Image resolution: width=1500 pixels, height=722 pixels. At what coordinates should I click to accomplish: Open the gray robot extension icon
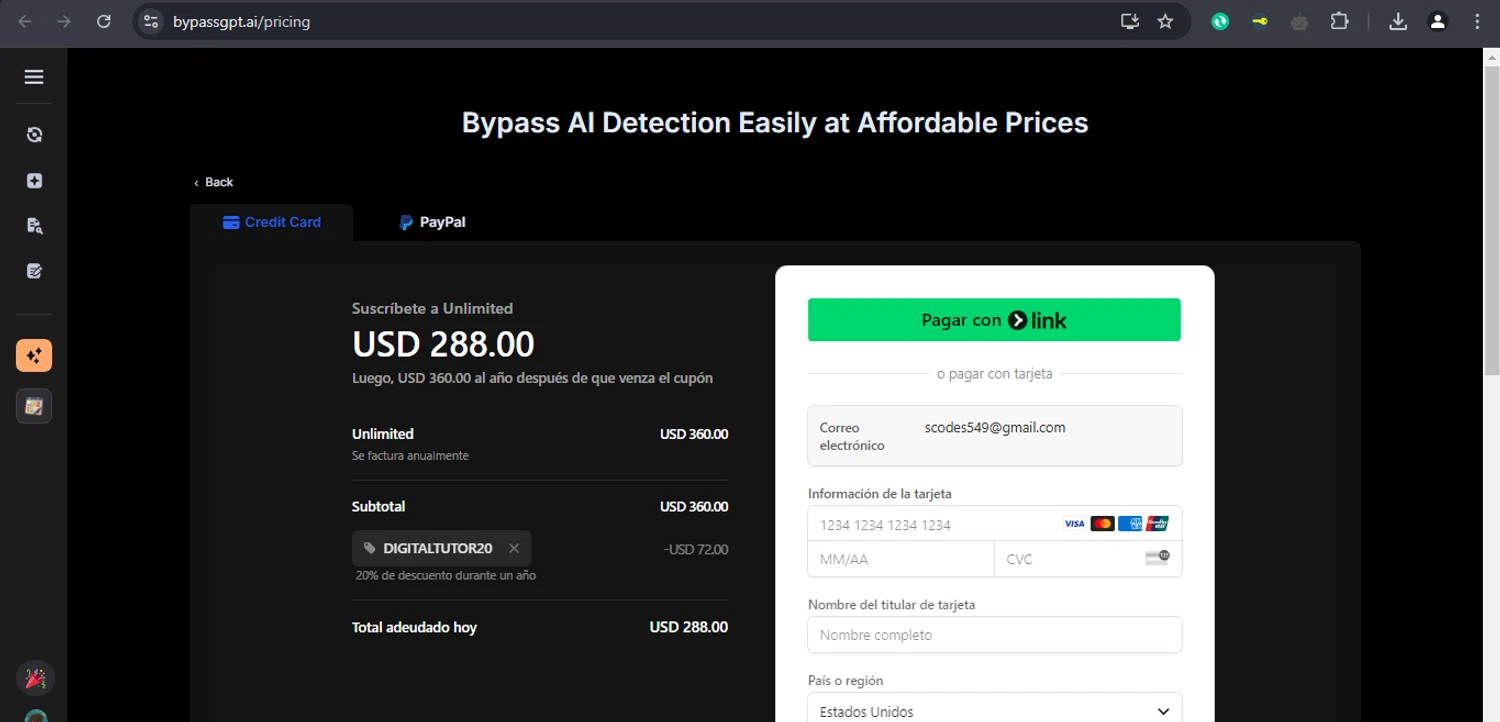(x=1299, y=21)
